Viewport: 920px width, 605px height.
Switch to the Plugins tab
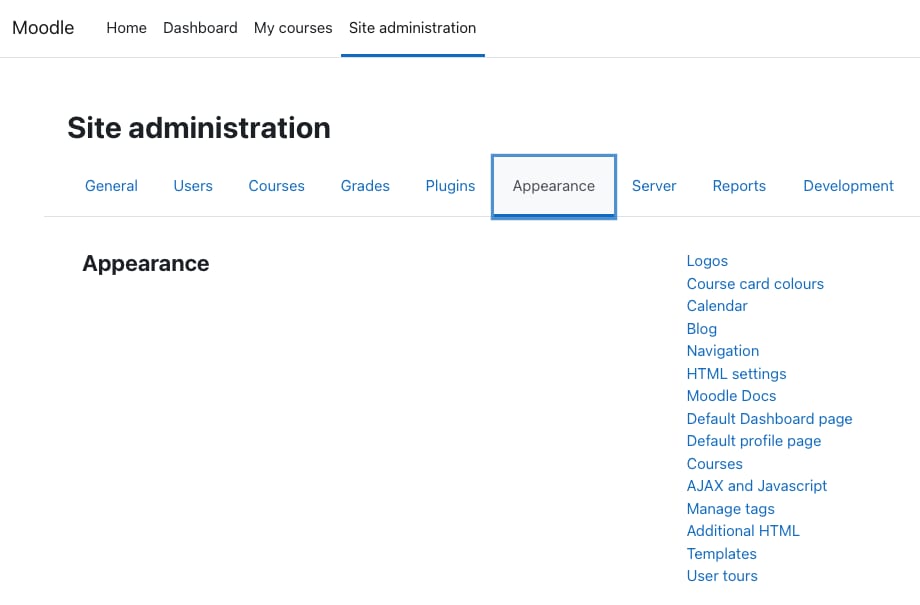450,186
